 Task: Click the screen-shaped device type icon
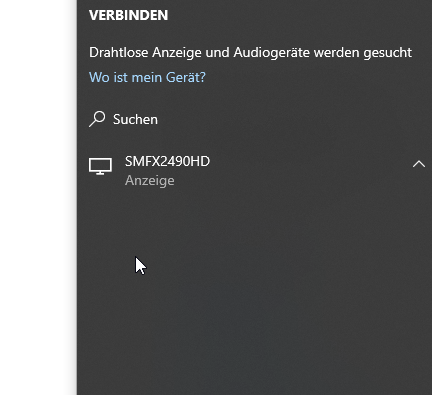(100, 166)
